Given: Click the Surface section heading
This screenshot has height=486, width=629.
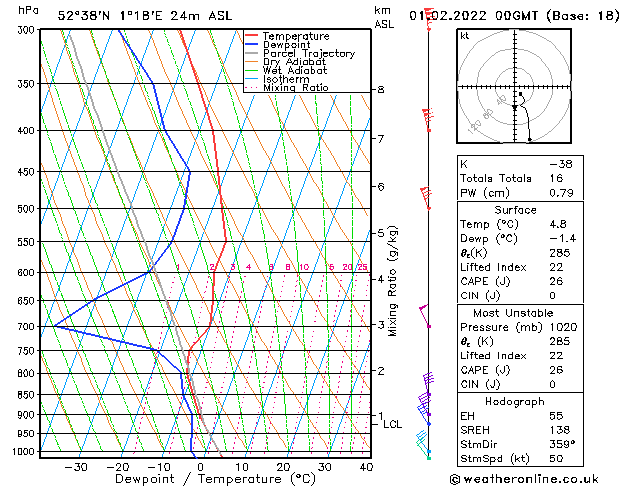Looking at the screenshot, I should (515, 210).
